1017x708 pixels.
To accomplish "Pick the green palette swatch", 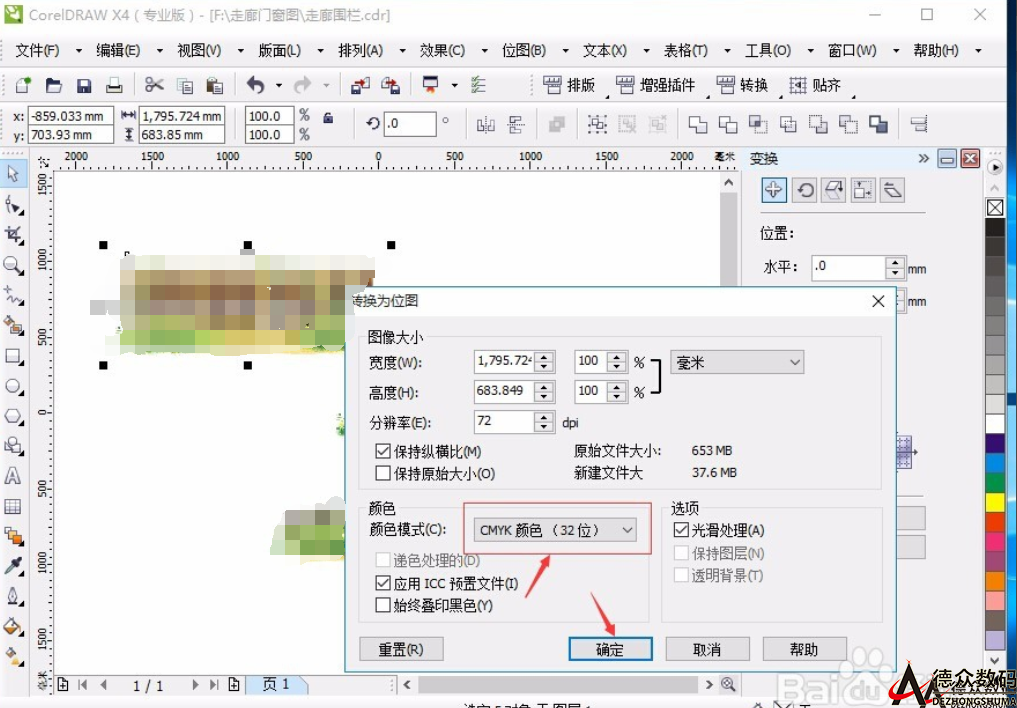I will [995, 482].
